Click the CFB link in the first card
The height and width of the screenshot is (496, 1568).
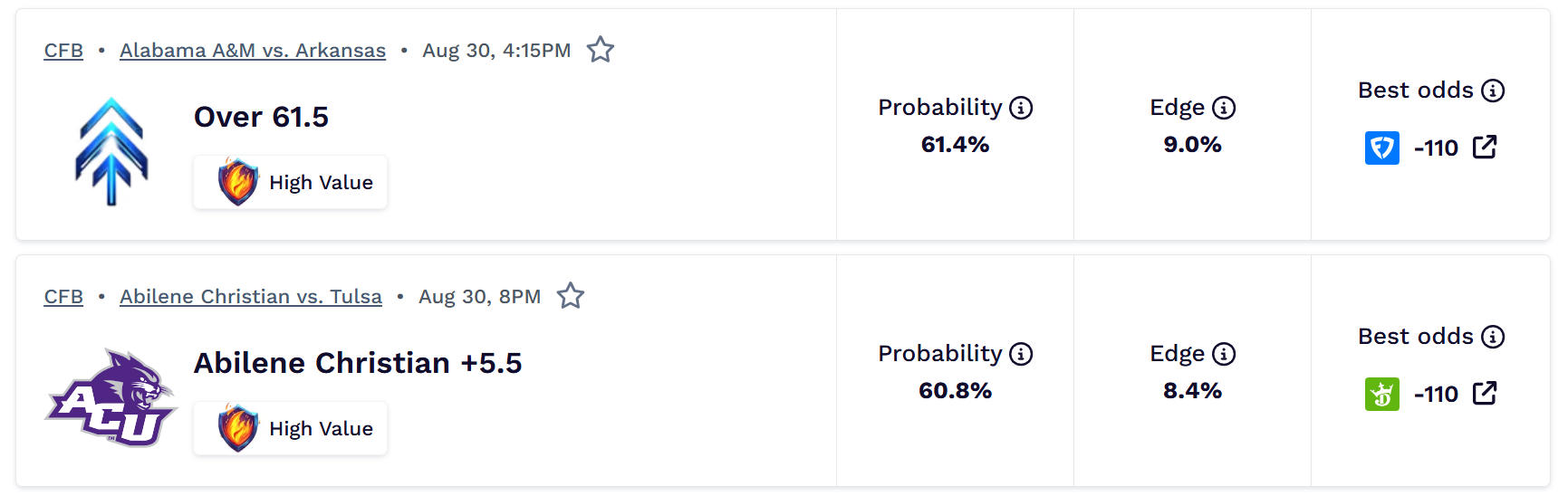point(63,51)
